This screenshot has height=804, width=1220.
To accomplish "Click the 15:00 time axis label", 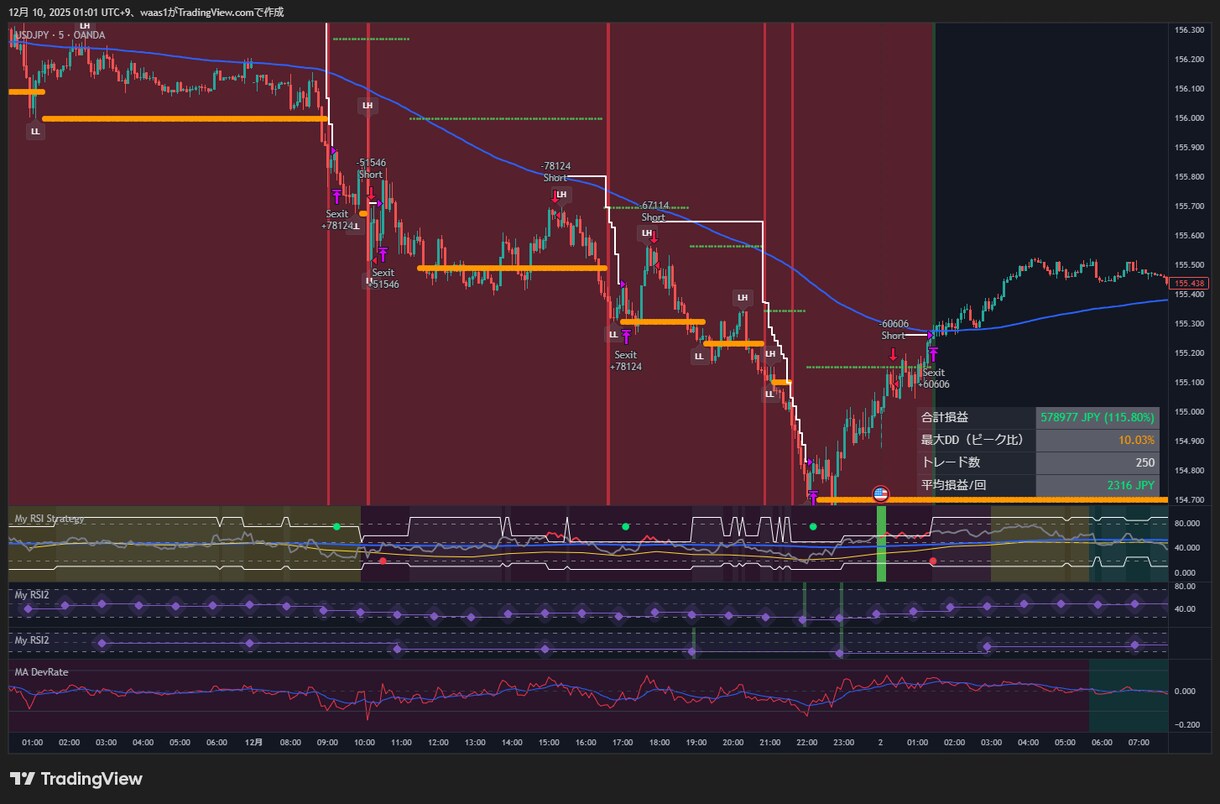I will pyautogui.click(x=549, y=743).
